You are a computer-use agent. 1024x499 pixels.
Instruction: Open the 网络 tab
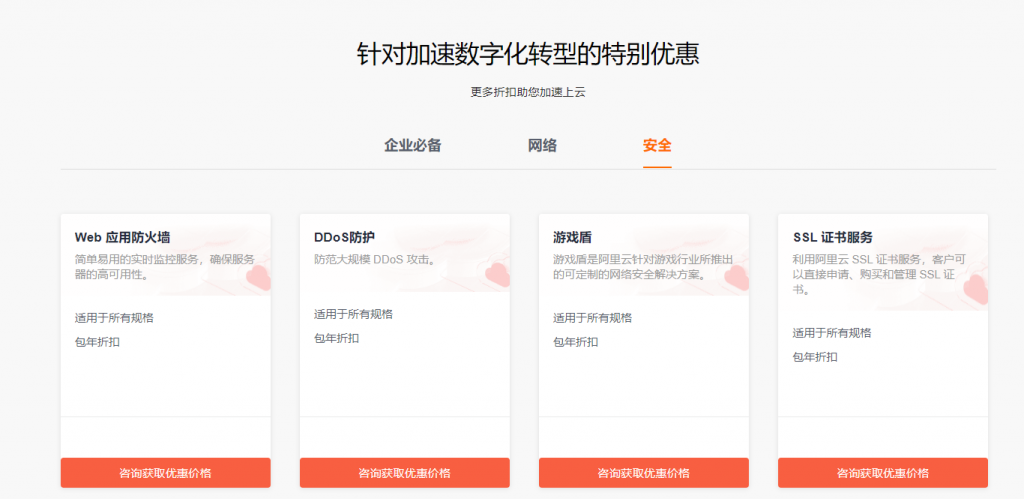click(x=542, y=145)
